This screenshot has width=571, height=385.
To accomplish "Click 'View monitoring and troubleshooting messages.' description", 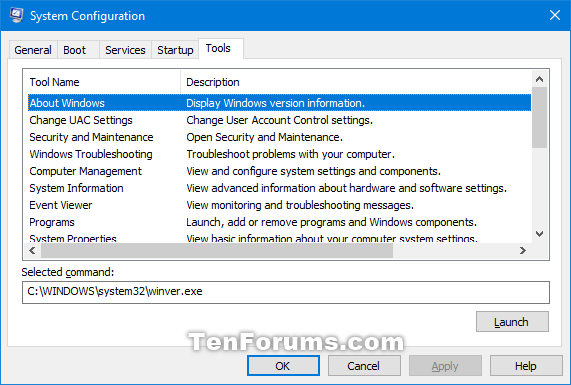I will 300,205.
